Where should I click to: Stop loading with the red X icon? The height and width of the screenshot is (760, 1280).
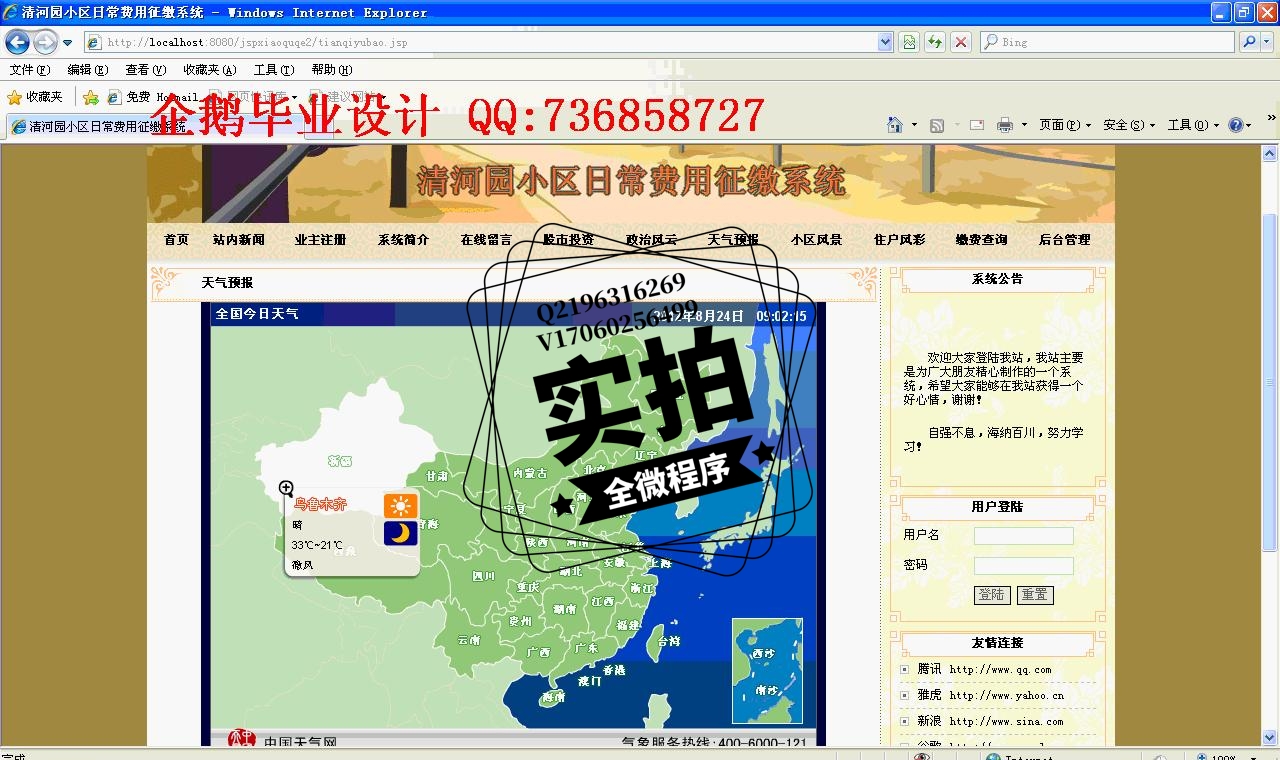960,42
